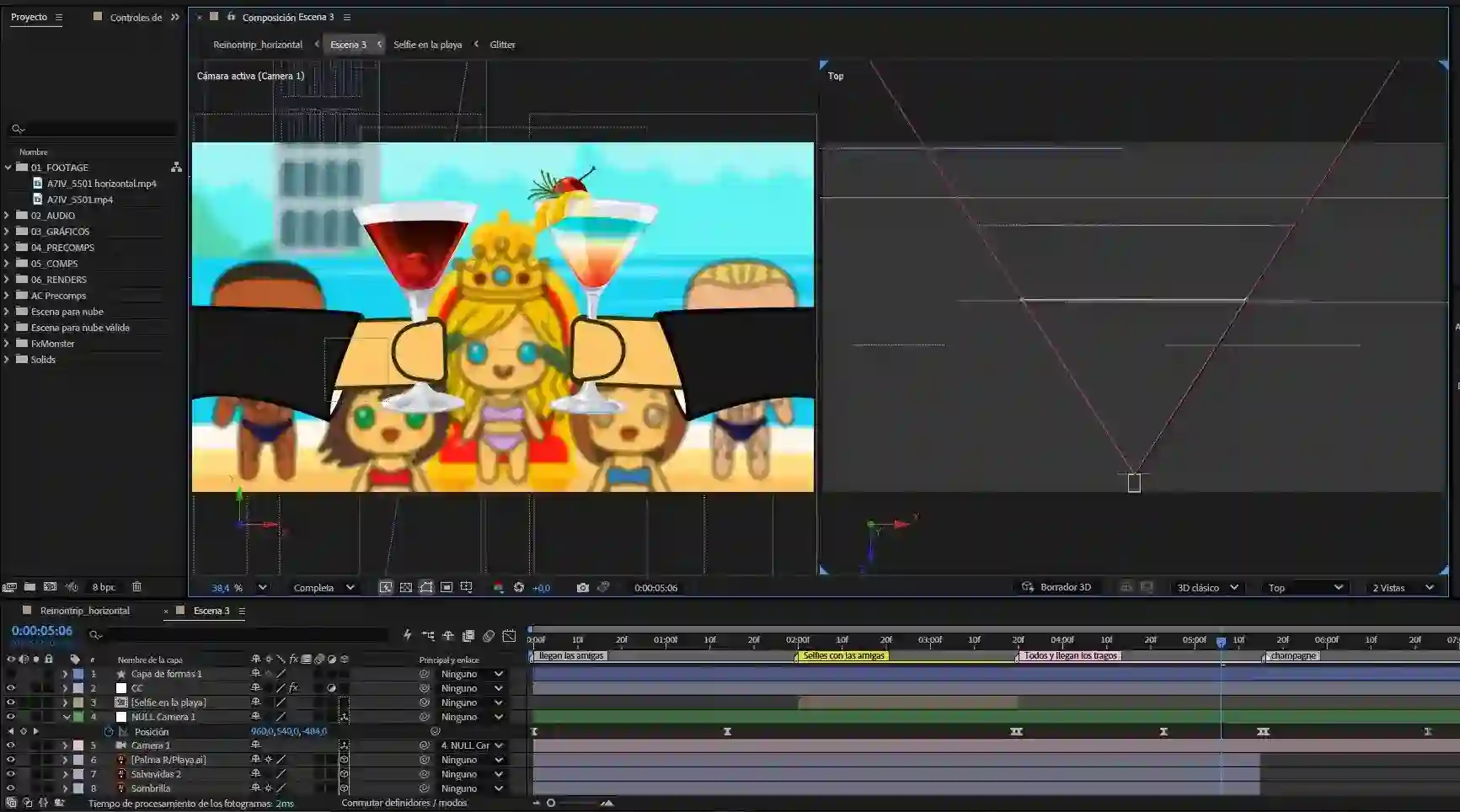Hide the Selfie en la playa layer
The height and width of the screenshot is (812, 1460).
tap(11, 702)
